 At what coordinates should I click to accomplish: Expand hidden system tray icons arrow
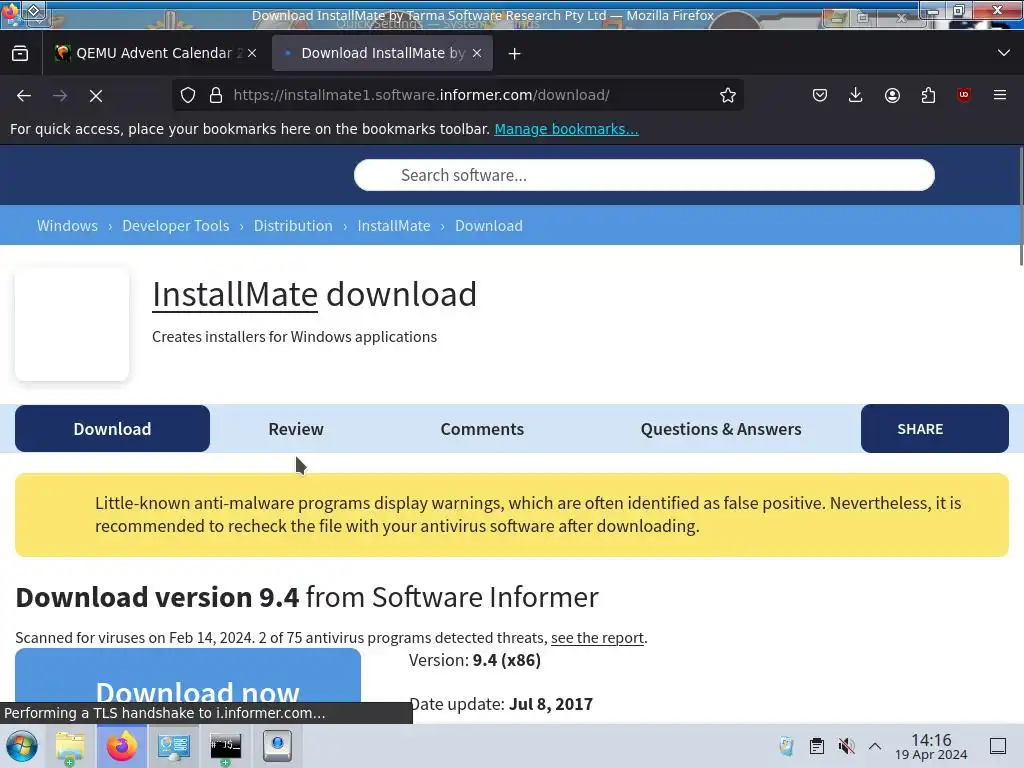point(875,746)
